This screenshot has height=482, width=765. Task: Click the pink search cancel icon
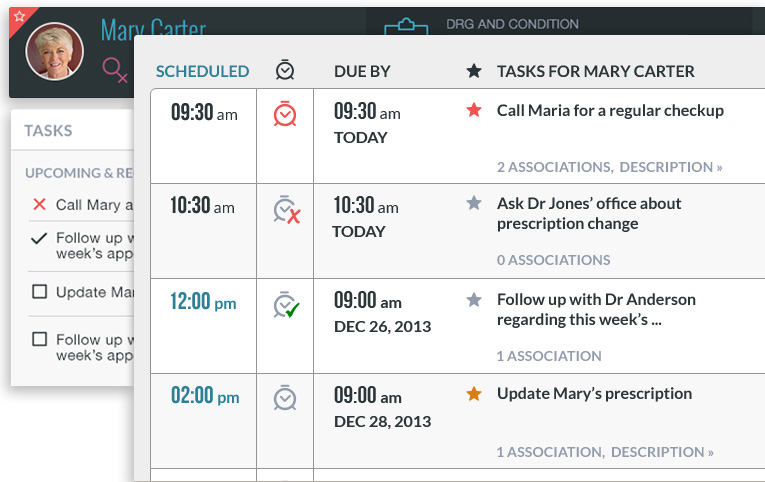click(115, 70)
